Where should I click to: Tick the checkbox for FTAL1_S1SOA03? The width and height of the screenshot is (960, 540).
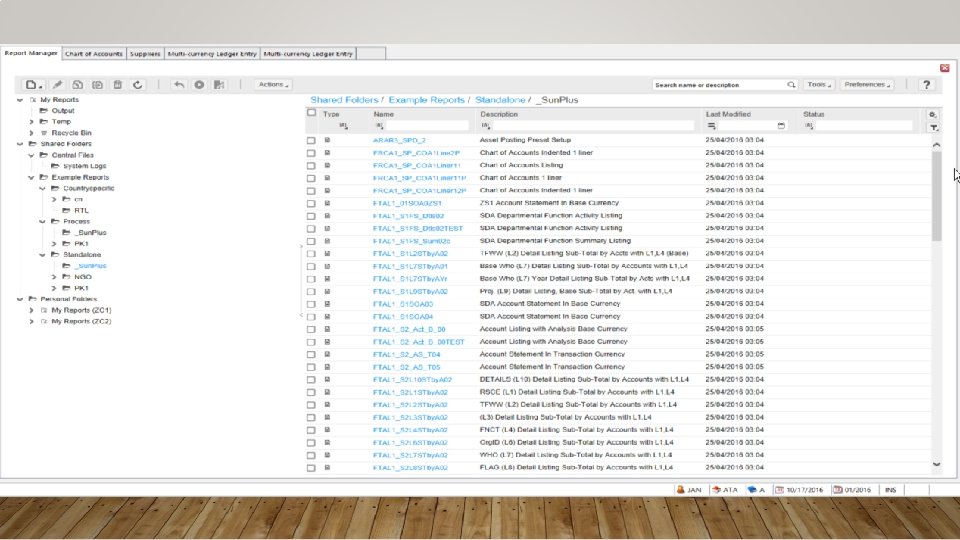coord(311,304)
